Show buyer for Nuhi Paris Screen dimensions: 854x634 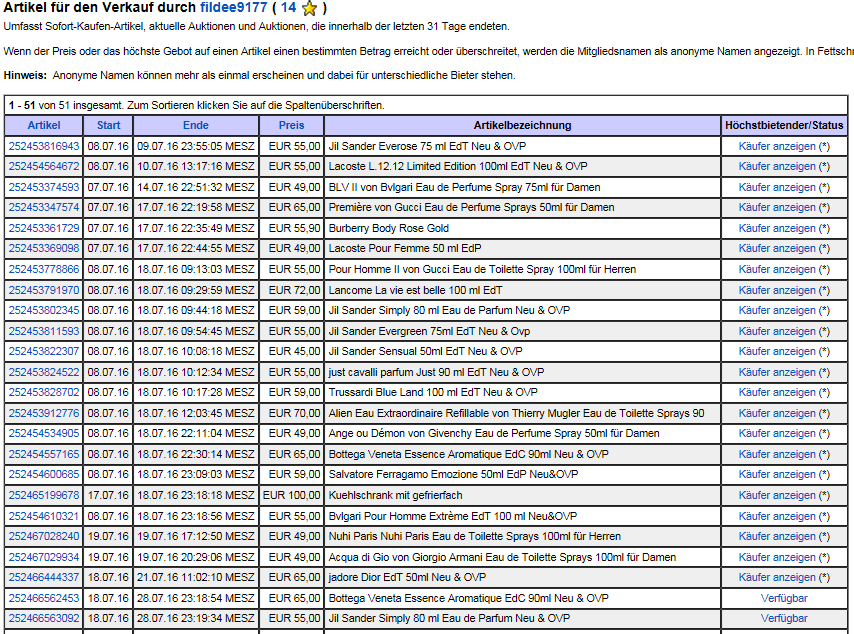click(777, 537)
